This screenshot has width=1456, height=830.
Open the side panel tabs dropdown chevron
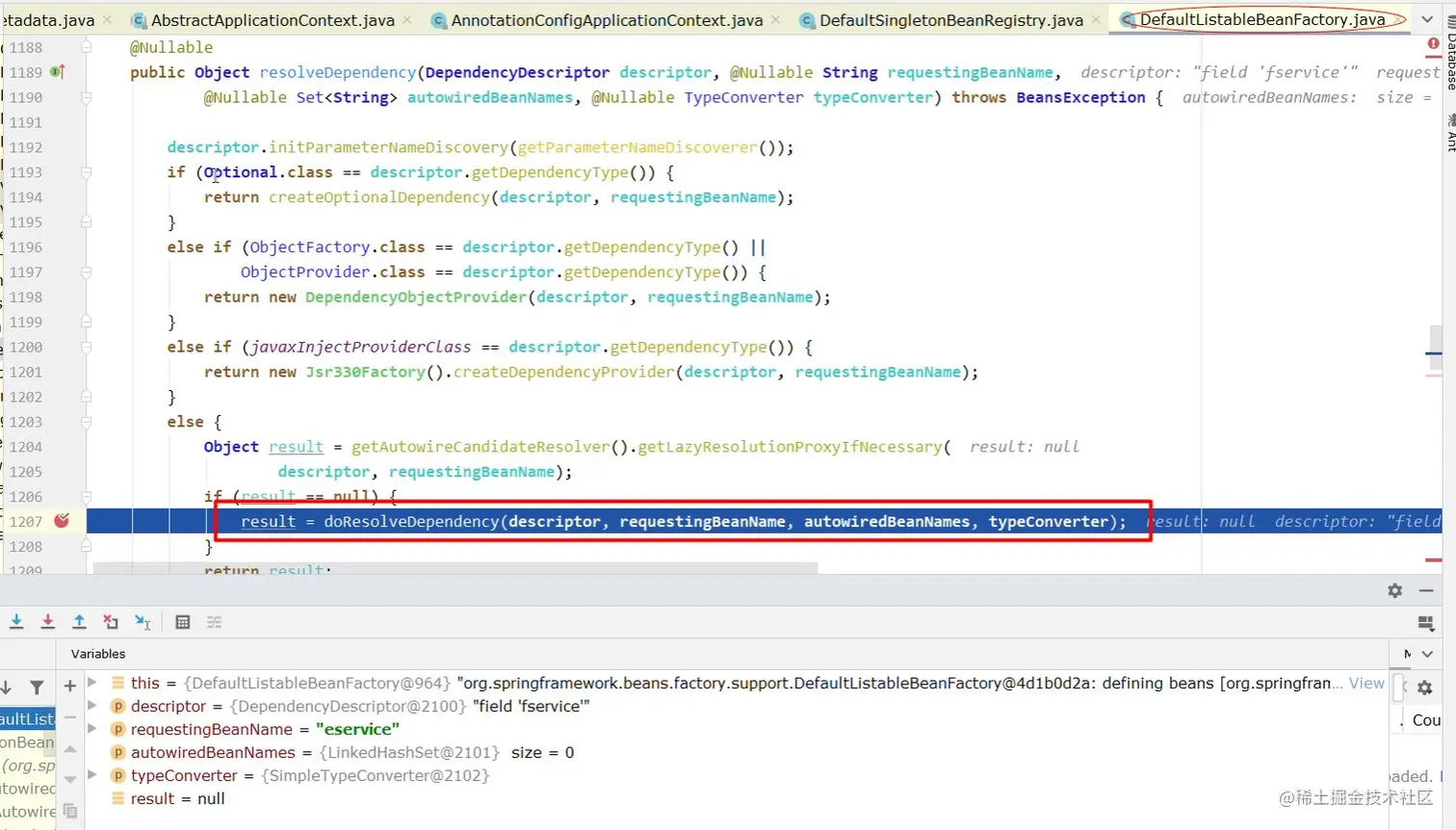1428,654
